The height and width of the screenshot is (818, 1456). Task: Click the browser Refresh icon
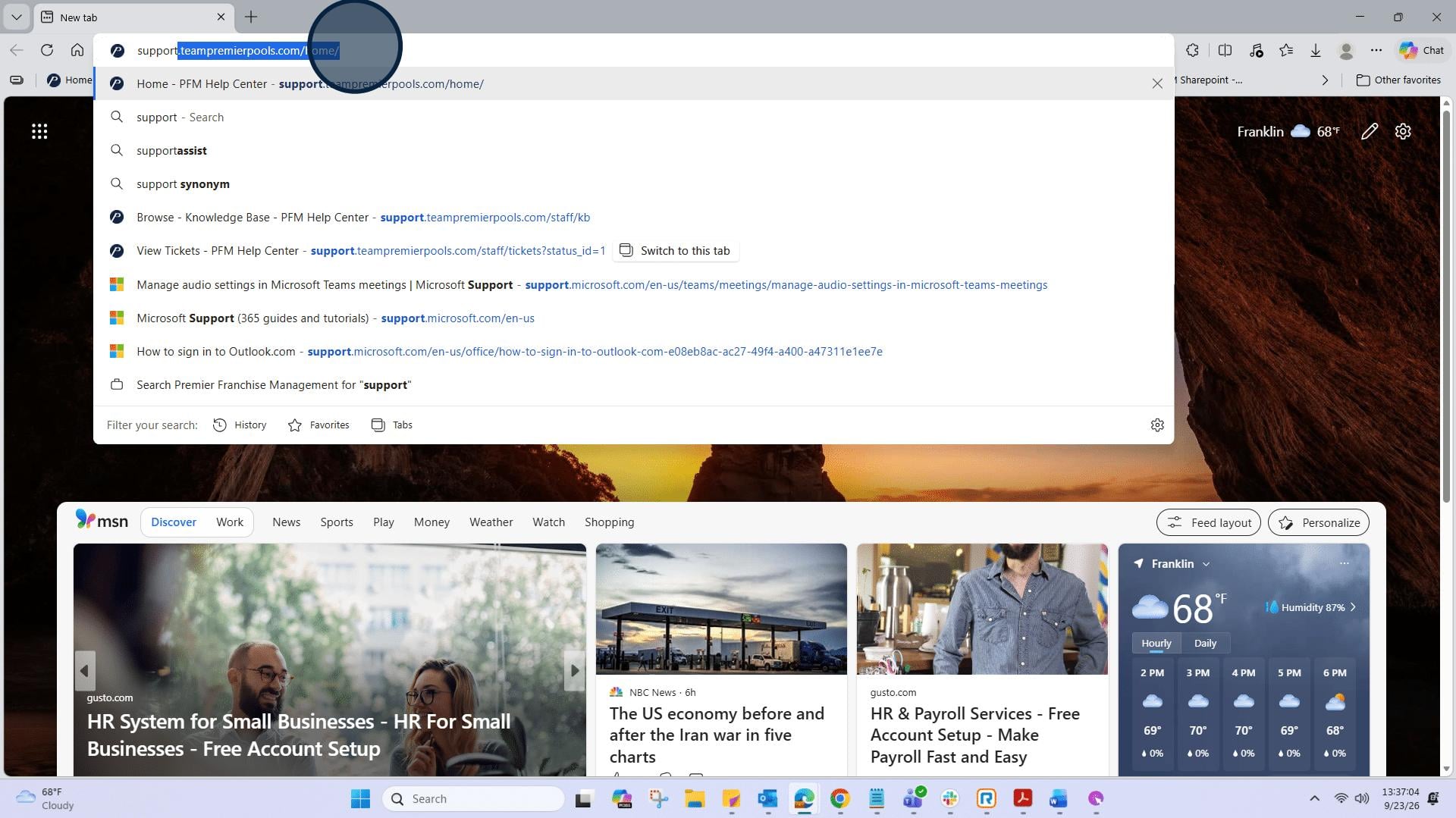(x=47, y=50)
